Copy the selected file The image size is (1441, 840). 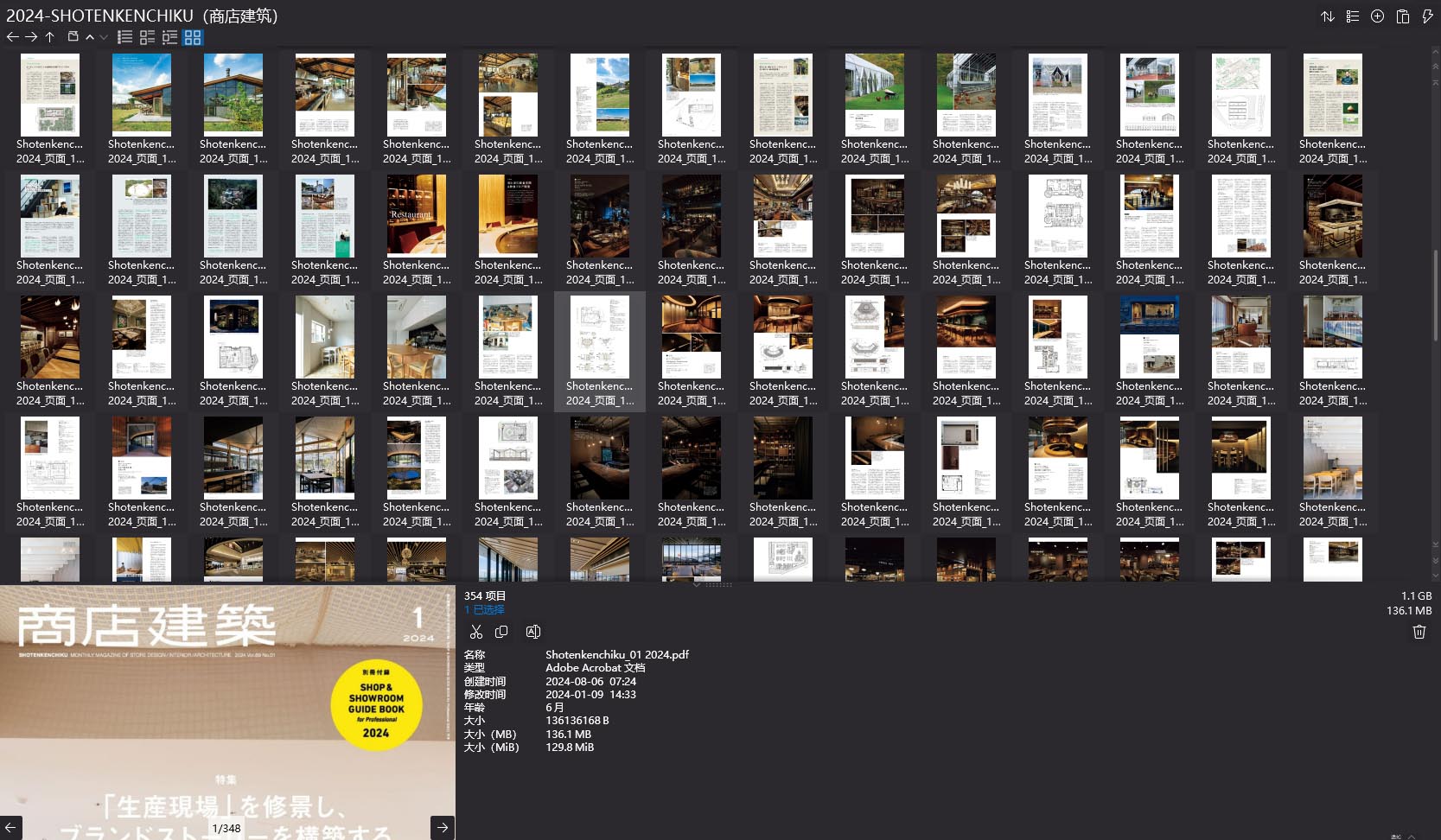(501, 632)
